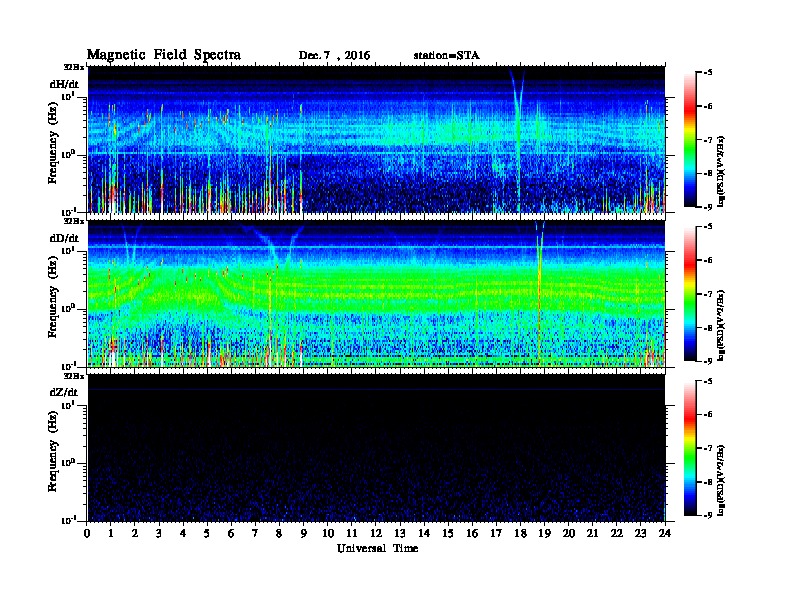792x612 pixels.
Task: Click the -9 tick on the dZ/dt color bar
Action: pyautogui.click(x=709, y=515)
